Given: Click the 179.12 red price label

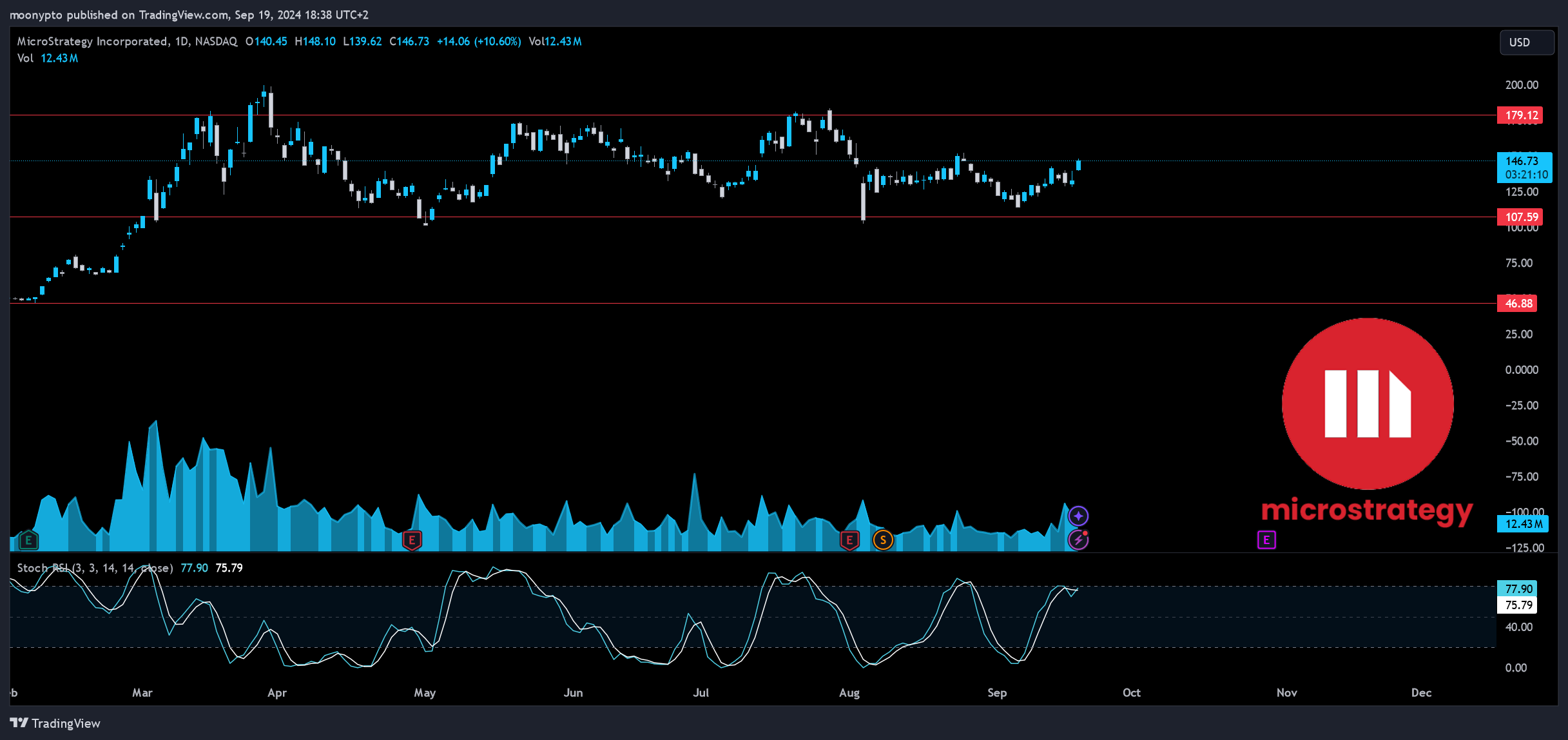Looking at the screenshot, I should tap(1519, 115).
